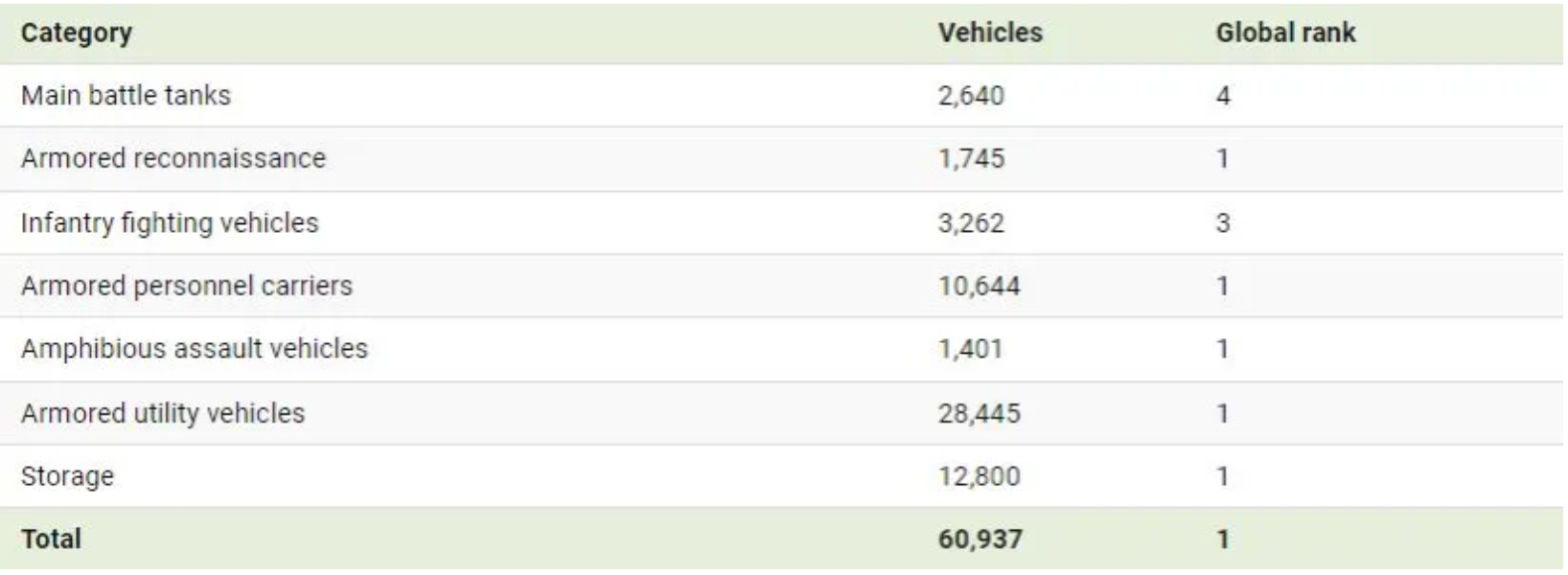Viewport: 1568px width, 575px height.
Task: Click the Global rank column header
Action: 1285,34
